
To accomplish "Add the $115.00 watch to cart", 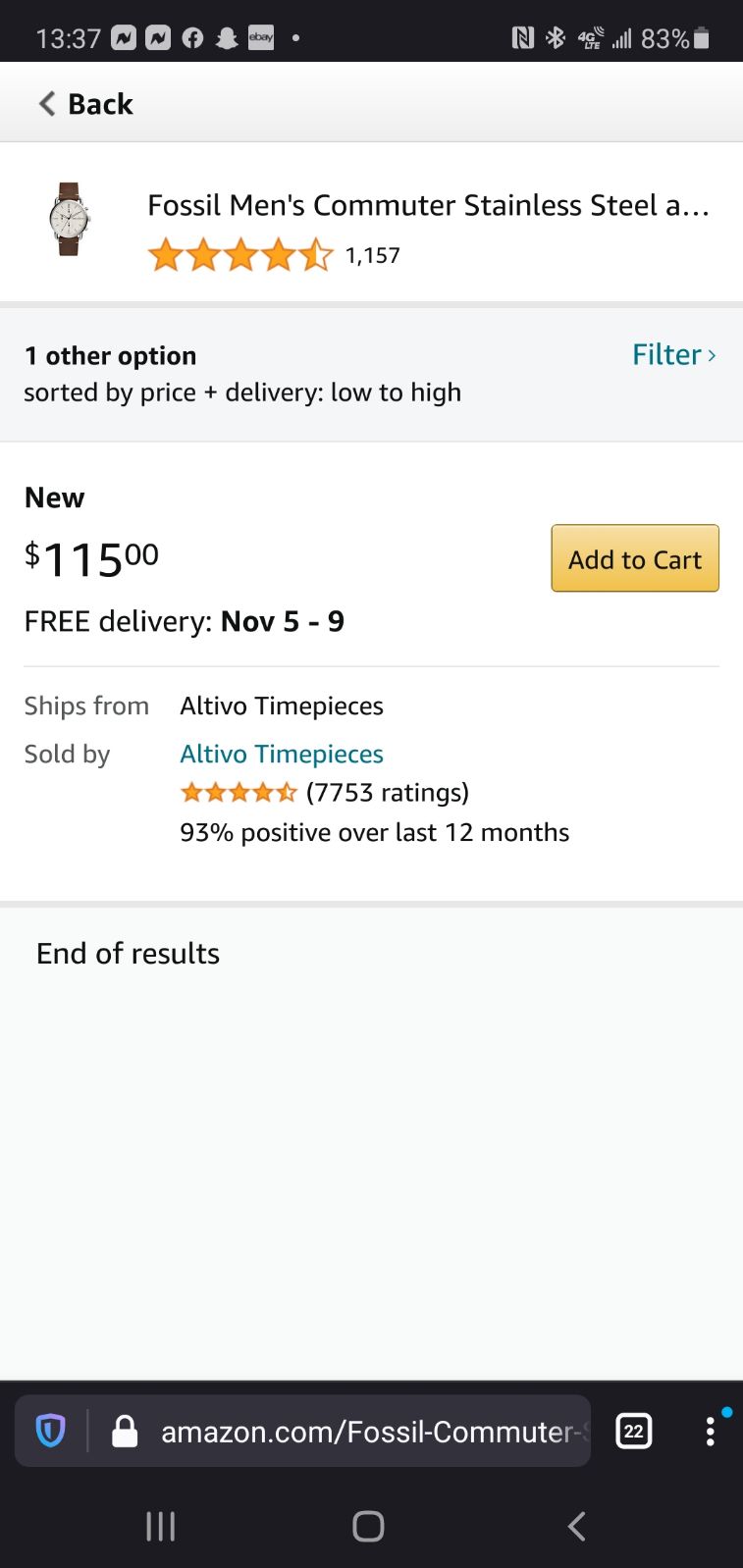I will pos(635,558).
